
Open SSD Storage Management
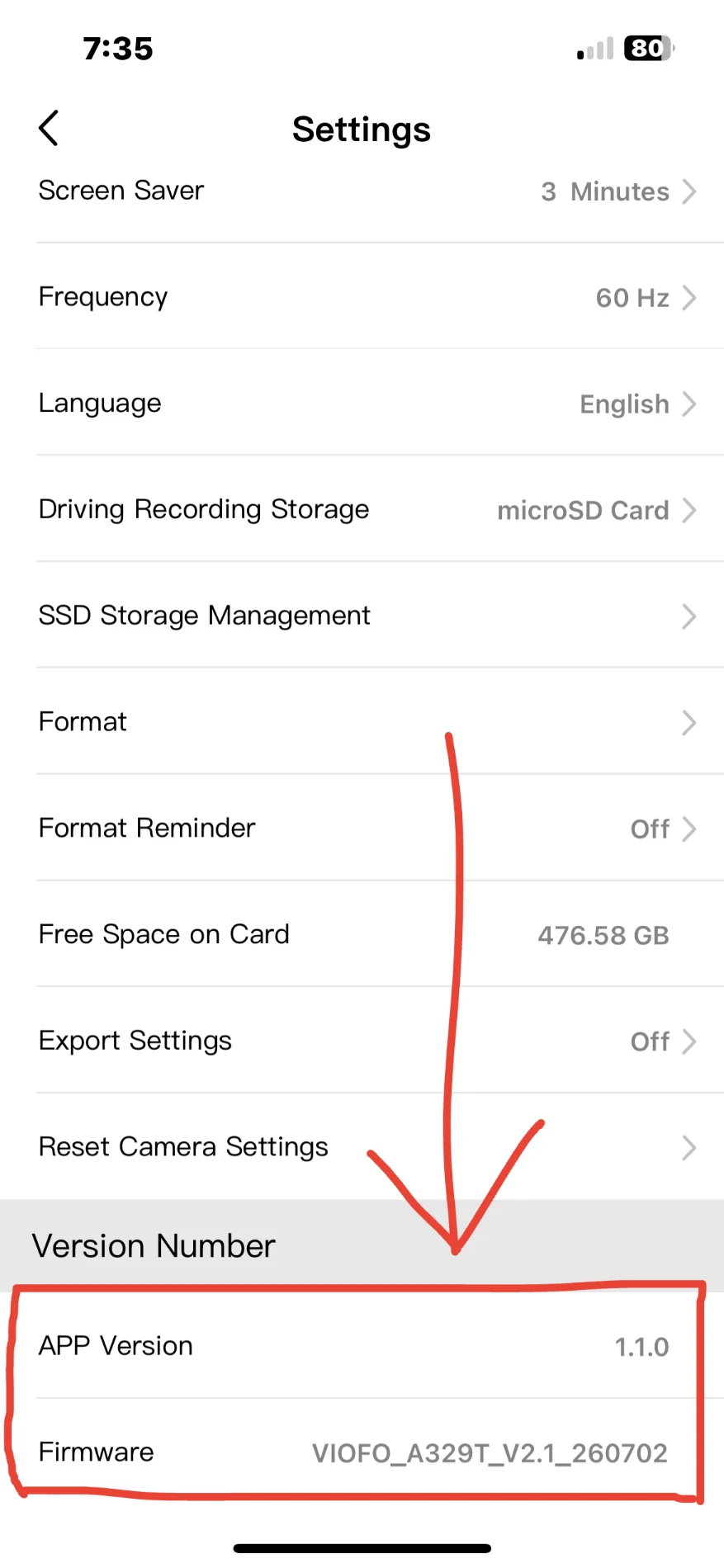[x=362, y=616]
